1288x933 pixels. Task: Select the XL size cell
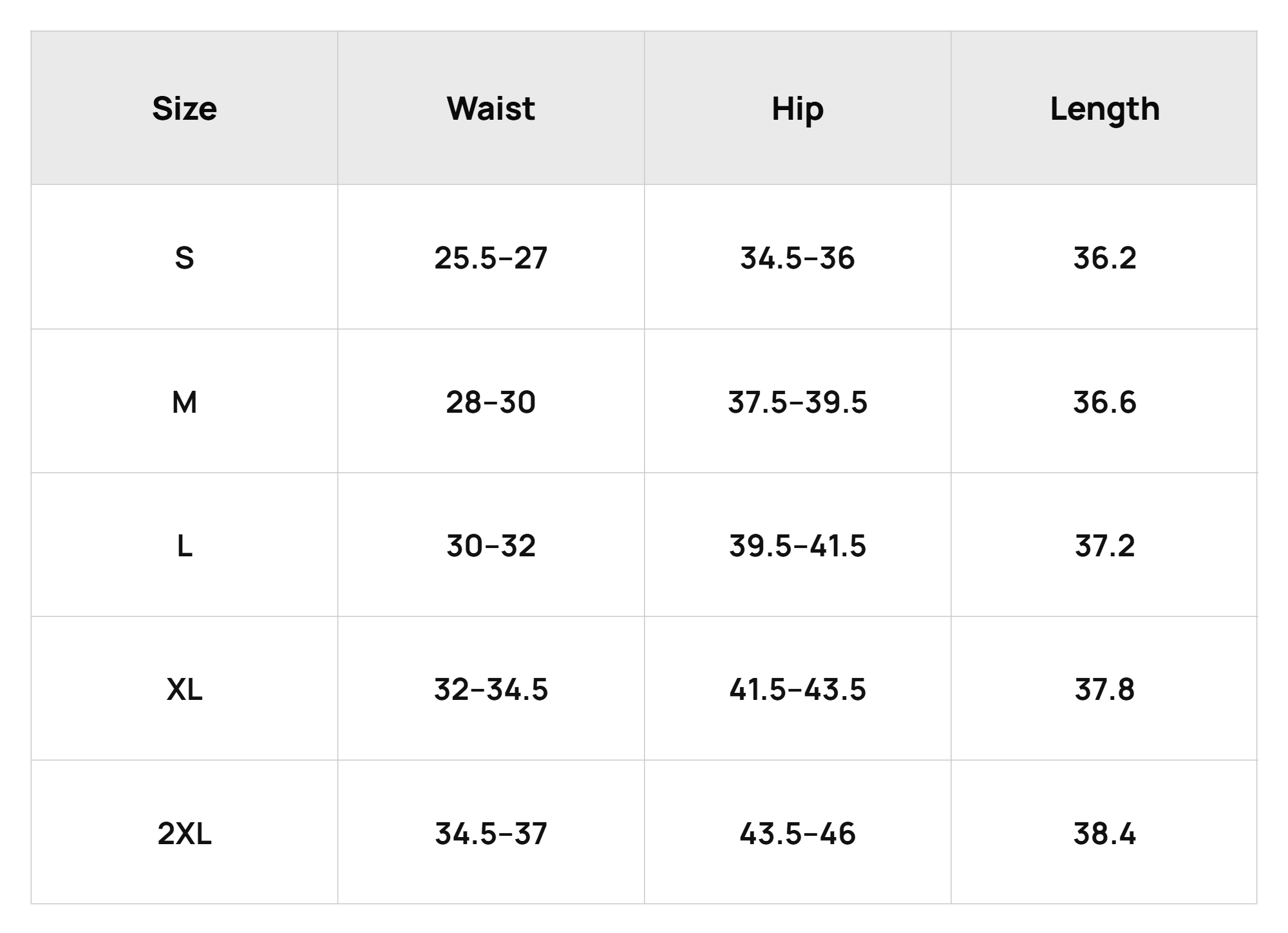coord(184,690)
